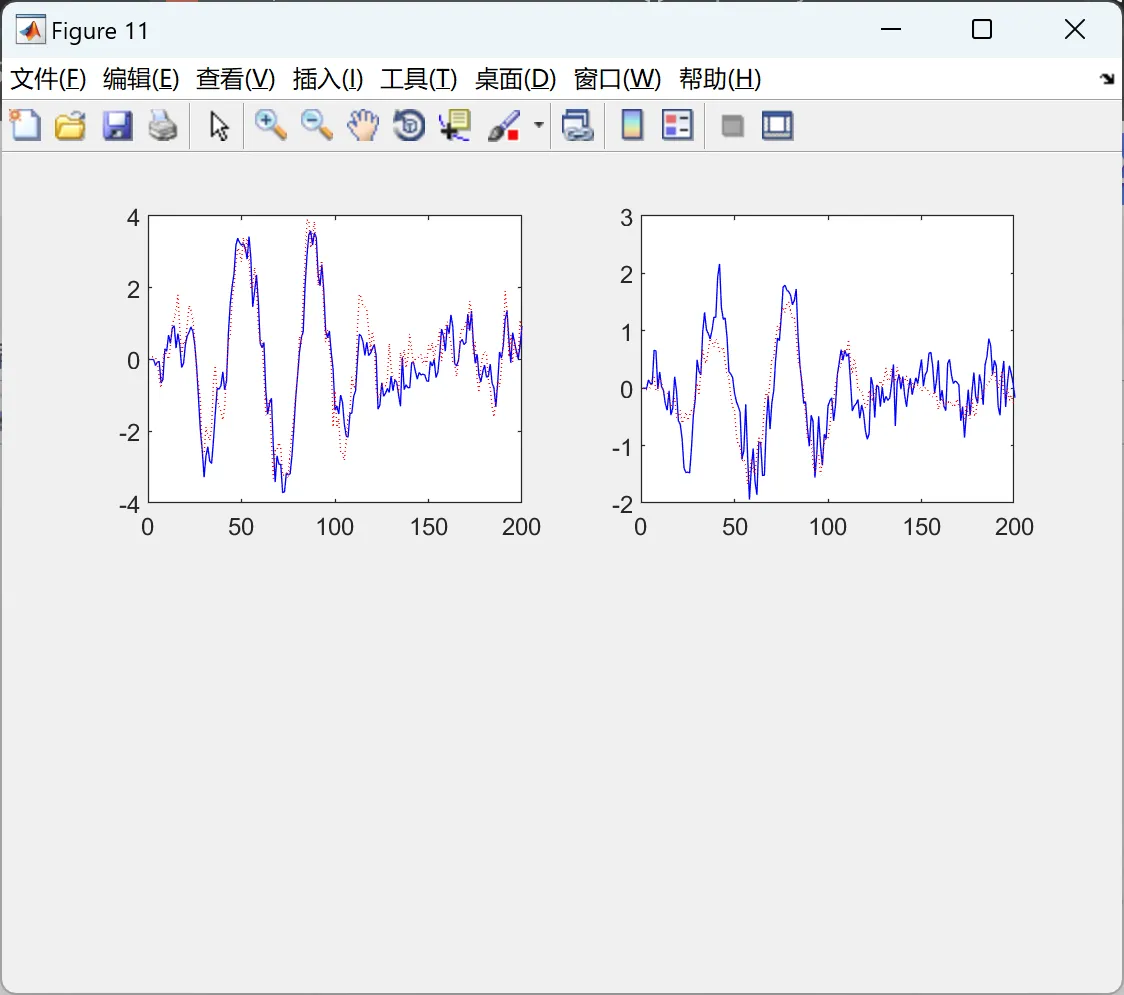The width and height of the screenshot is (1124, 995).
Task: Click the Show Plot Tools and Dock icon
Action: click(x=777, y=125)
